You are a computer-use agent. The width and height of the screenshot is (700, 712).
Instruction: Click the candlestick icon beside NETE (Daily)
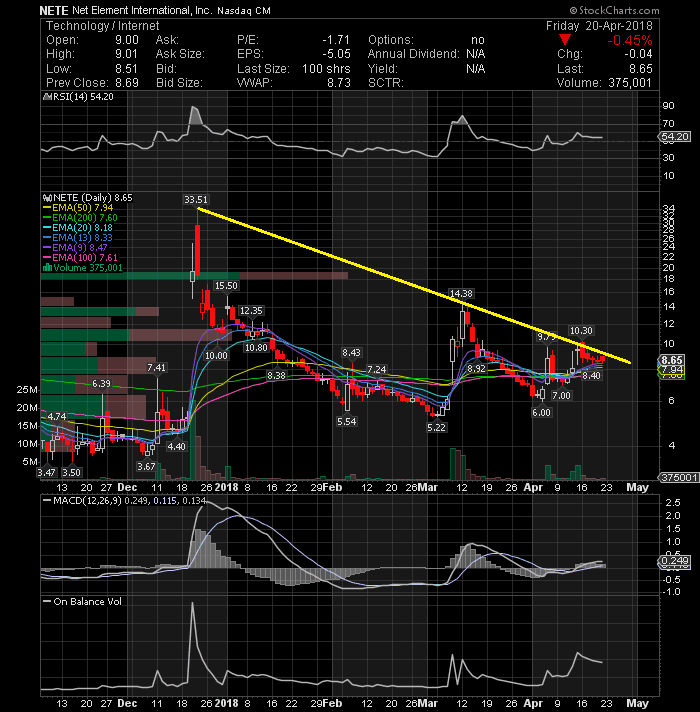(x=47, y=198)
